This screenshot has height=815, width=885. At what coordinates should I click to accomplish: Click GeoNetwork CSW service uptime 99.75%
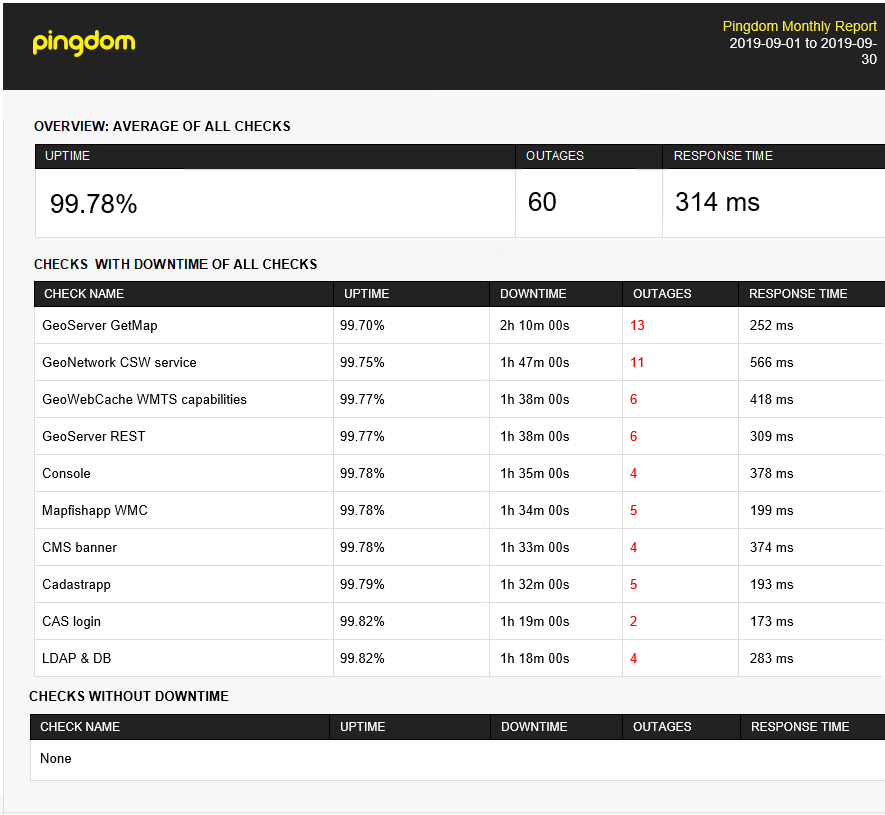point(362,362)
